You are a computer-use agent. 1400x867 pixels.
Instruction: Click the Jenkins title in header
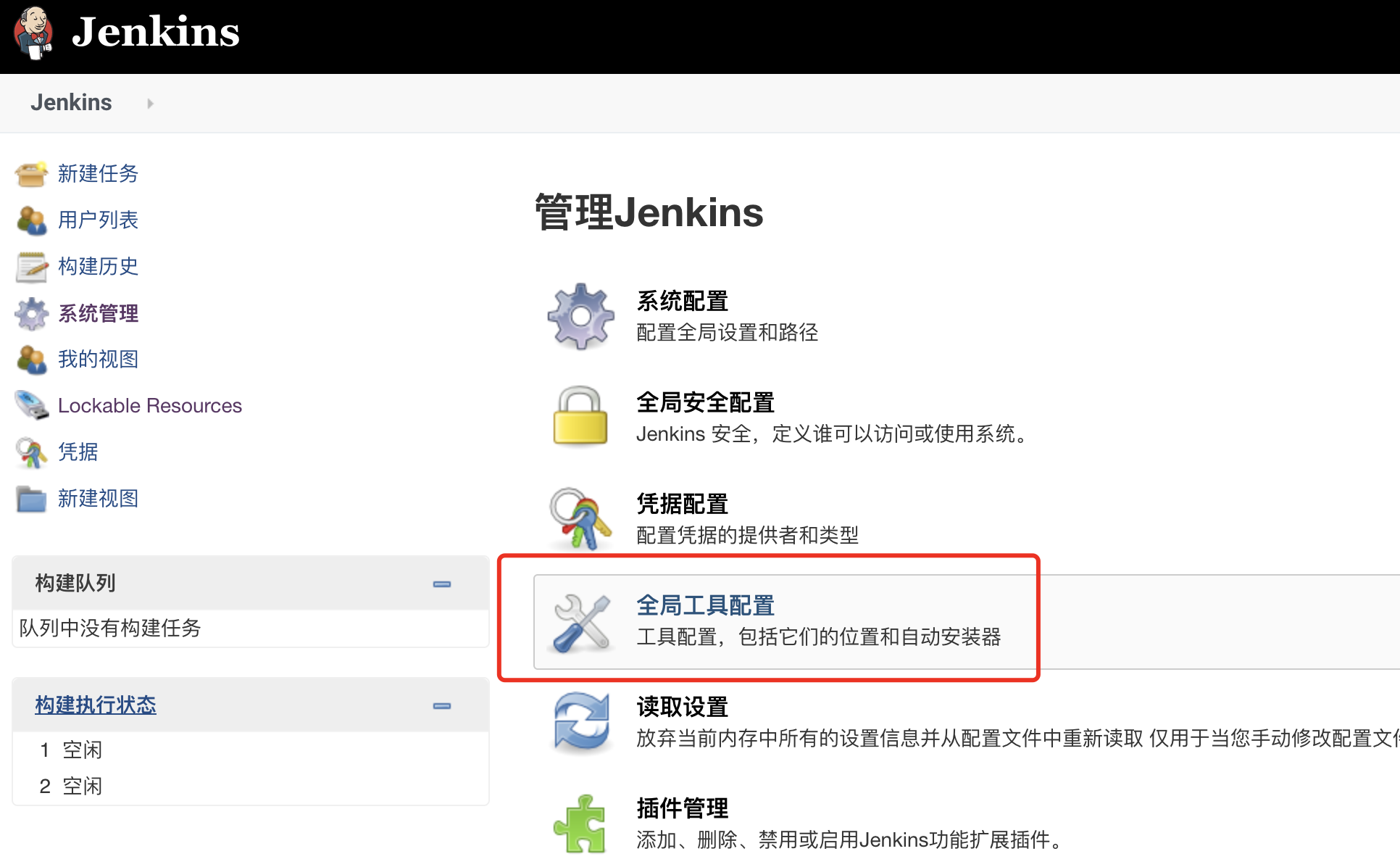(x=156, y=32)
